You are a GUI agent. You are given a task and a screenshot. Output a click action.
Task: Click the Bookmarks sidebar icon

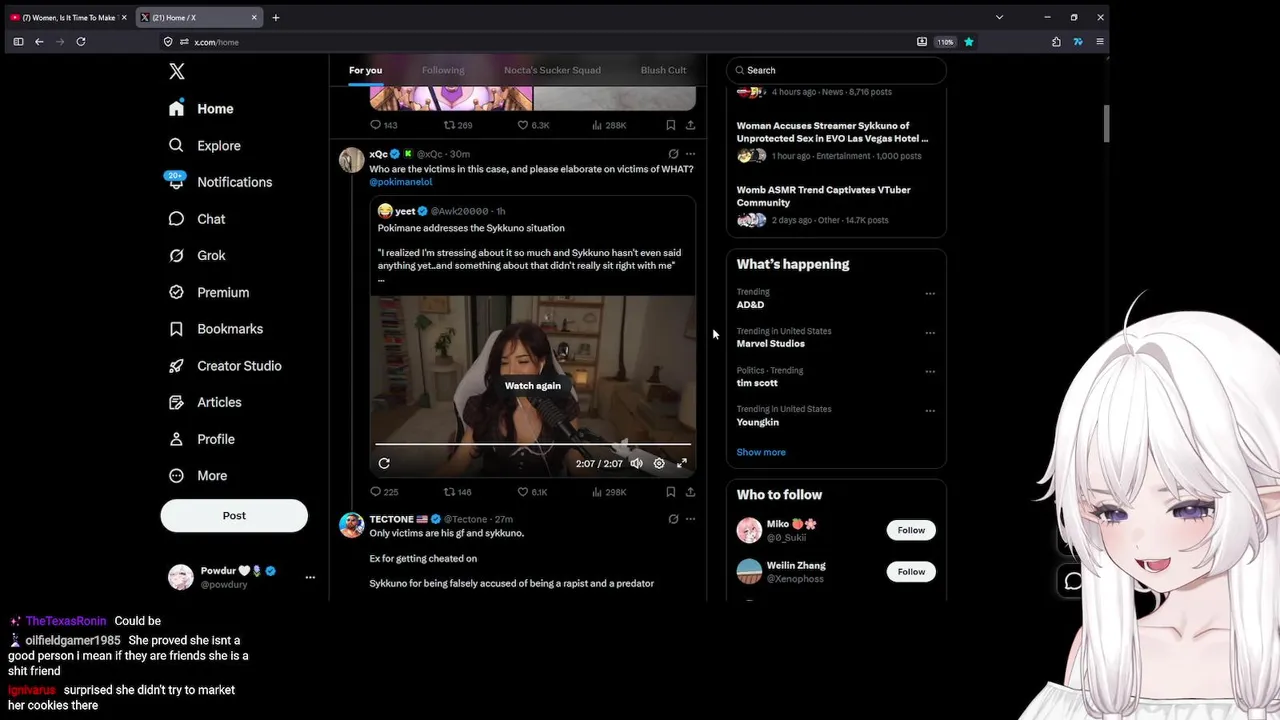tap(176, 329)
